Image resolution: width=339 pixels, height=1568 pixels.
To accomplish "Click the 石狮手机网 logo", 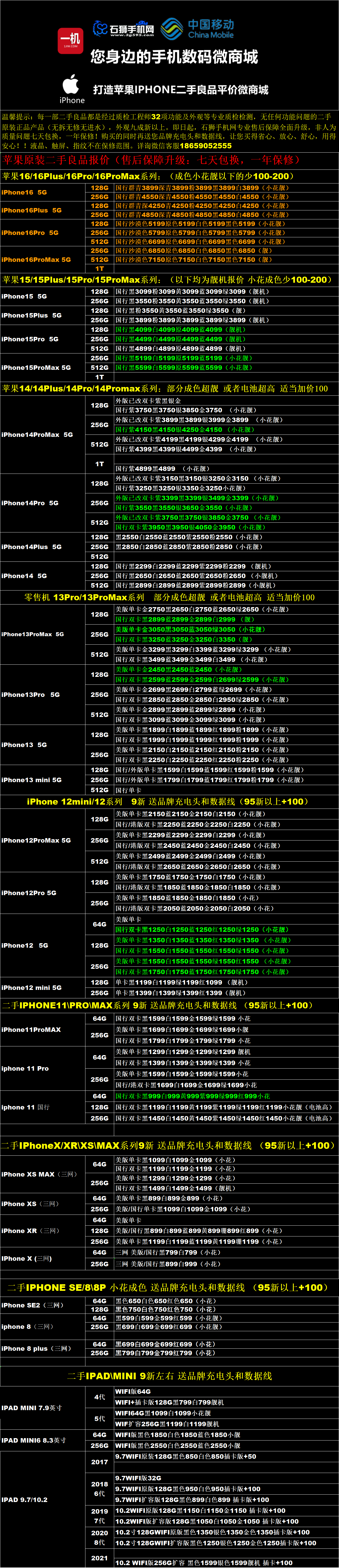I will coord(123,29).
